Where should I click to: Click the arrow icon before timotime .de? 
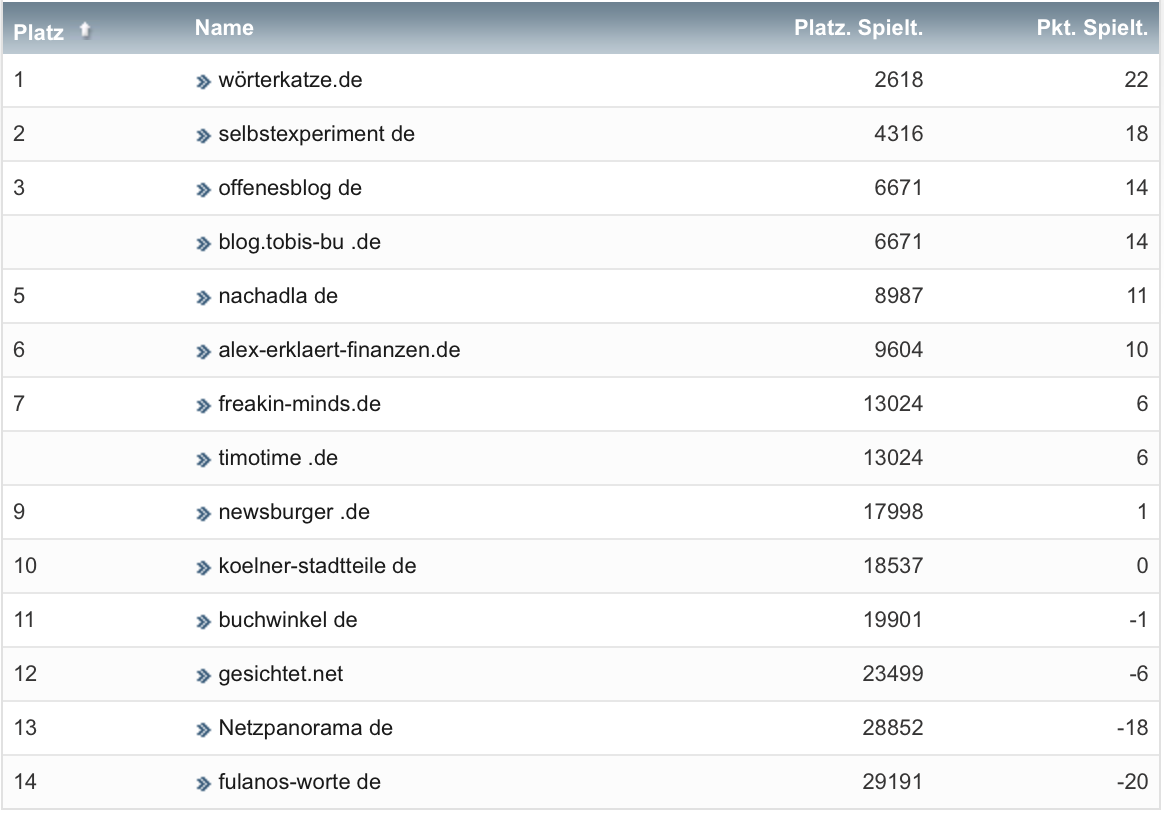203,460
